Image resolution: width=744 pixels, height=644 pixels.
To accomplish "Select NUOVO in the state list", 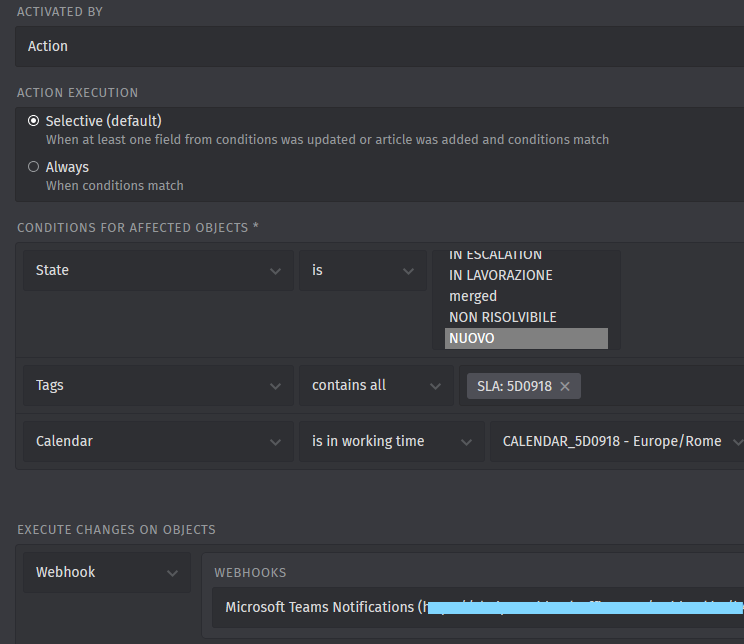I will 526,338.
